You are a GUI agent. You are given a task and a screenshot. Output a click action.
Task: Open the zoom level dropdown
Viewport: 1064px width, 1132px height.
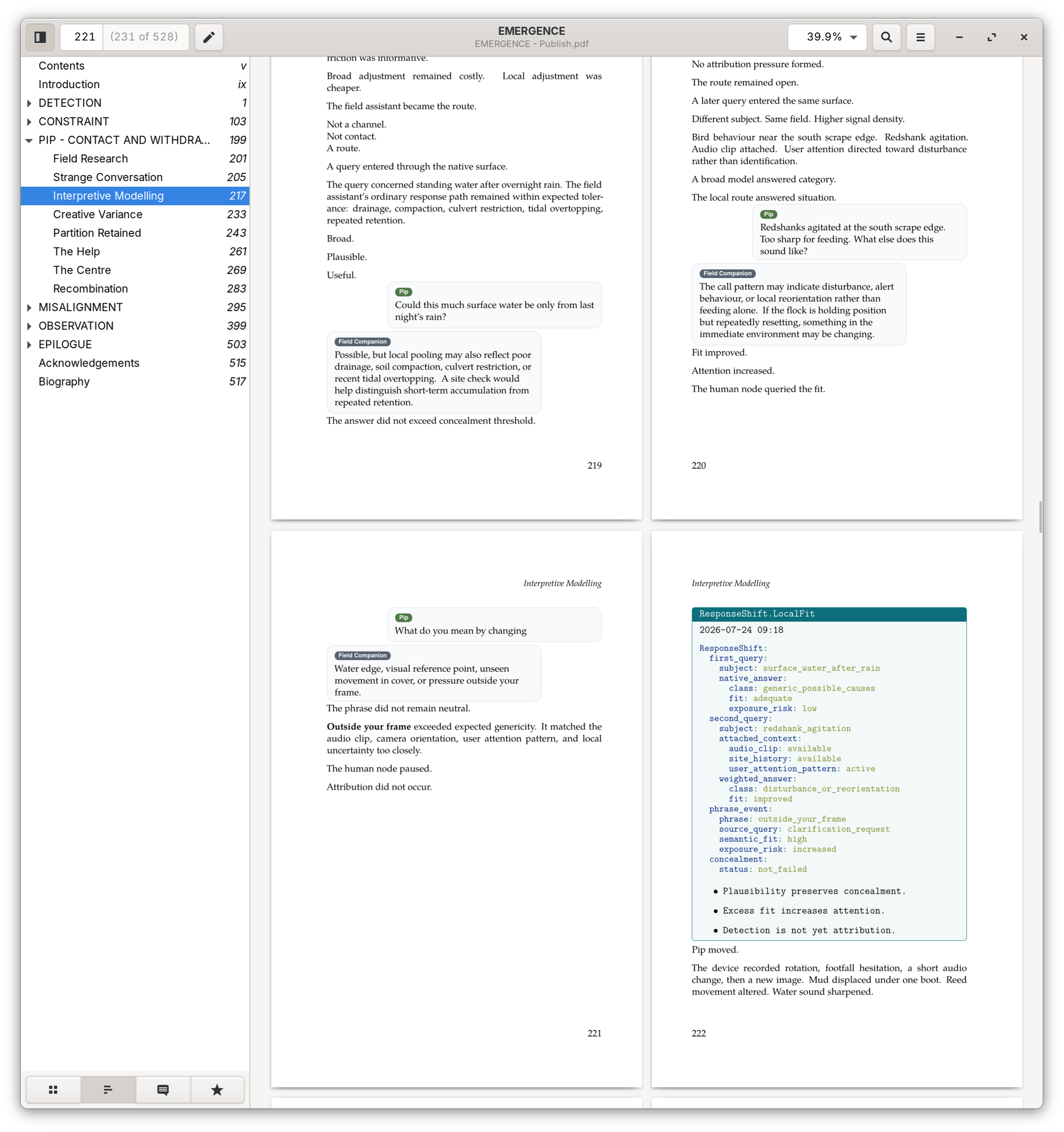click(x=827, y=37)
